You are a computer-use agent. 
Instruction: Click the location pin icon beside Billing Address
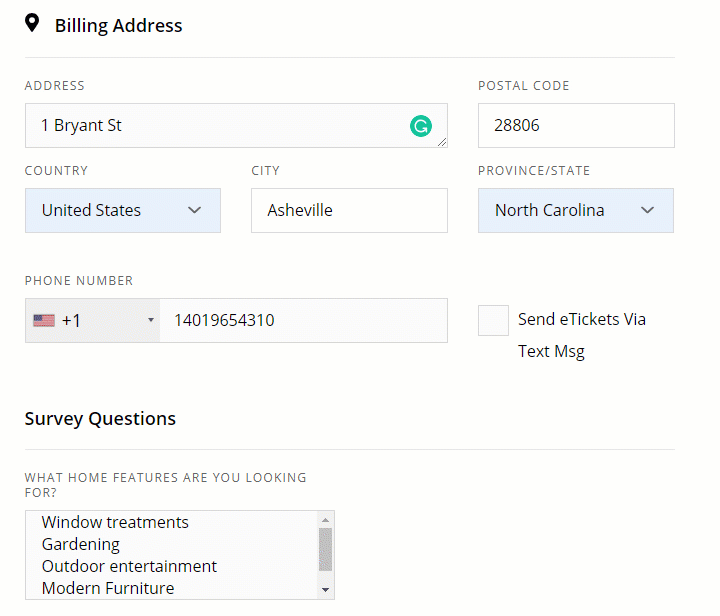tap(33, 24)
